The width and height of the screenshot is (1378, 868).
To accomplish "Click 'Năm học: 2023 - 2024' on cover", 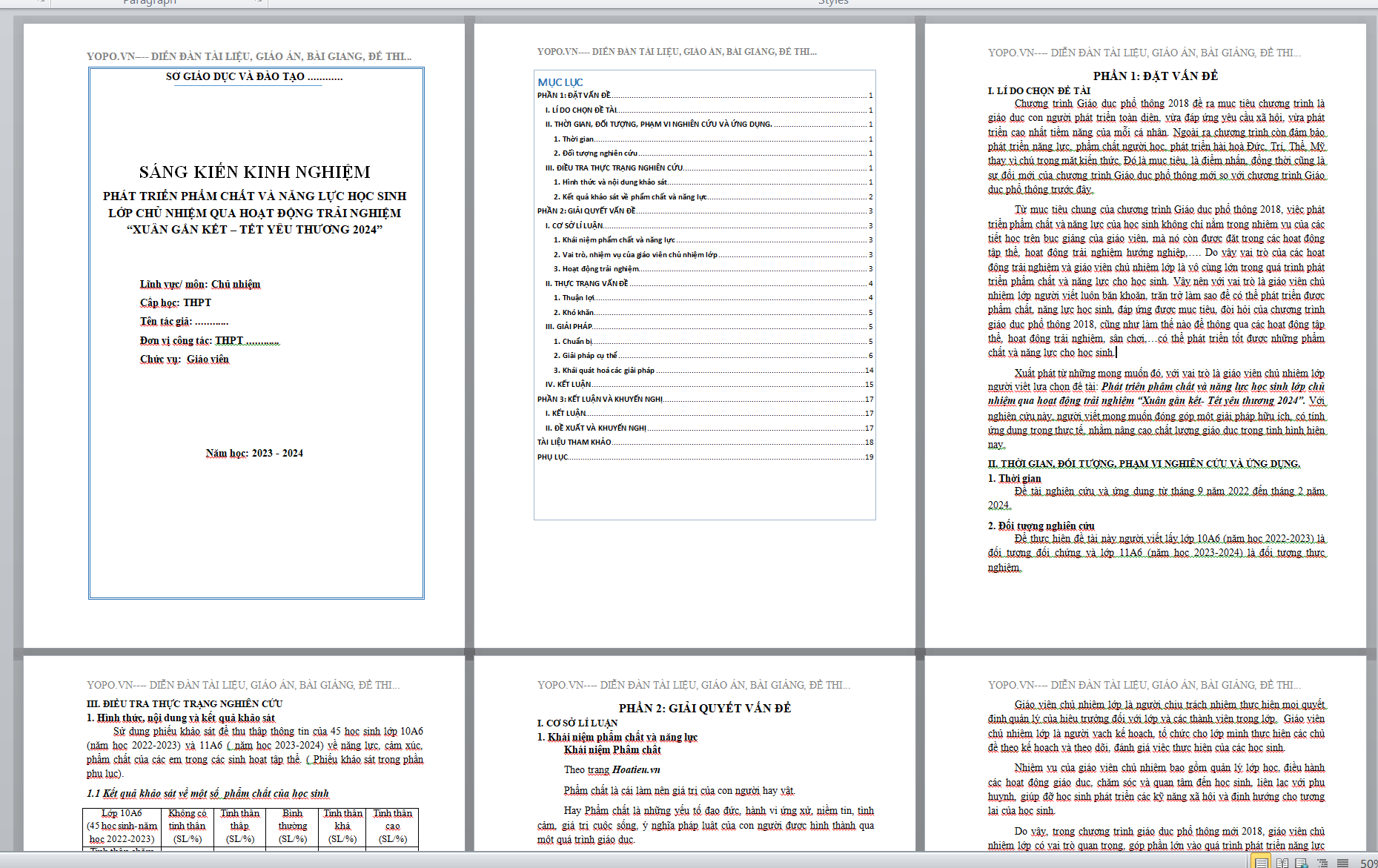I will tap(254, 454).
